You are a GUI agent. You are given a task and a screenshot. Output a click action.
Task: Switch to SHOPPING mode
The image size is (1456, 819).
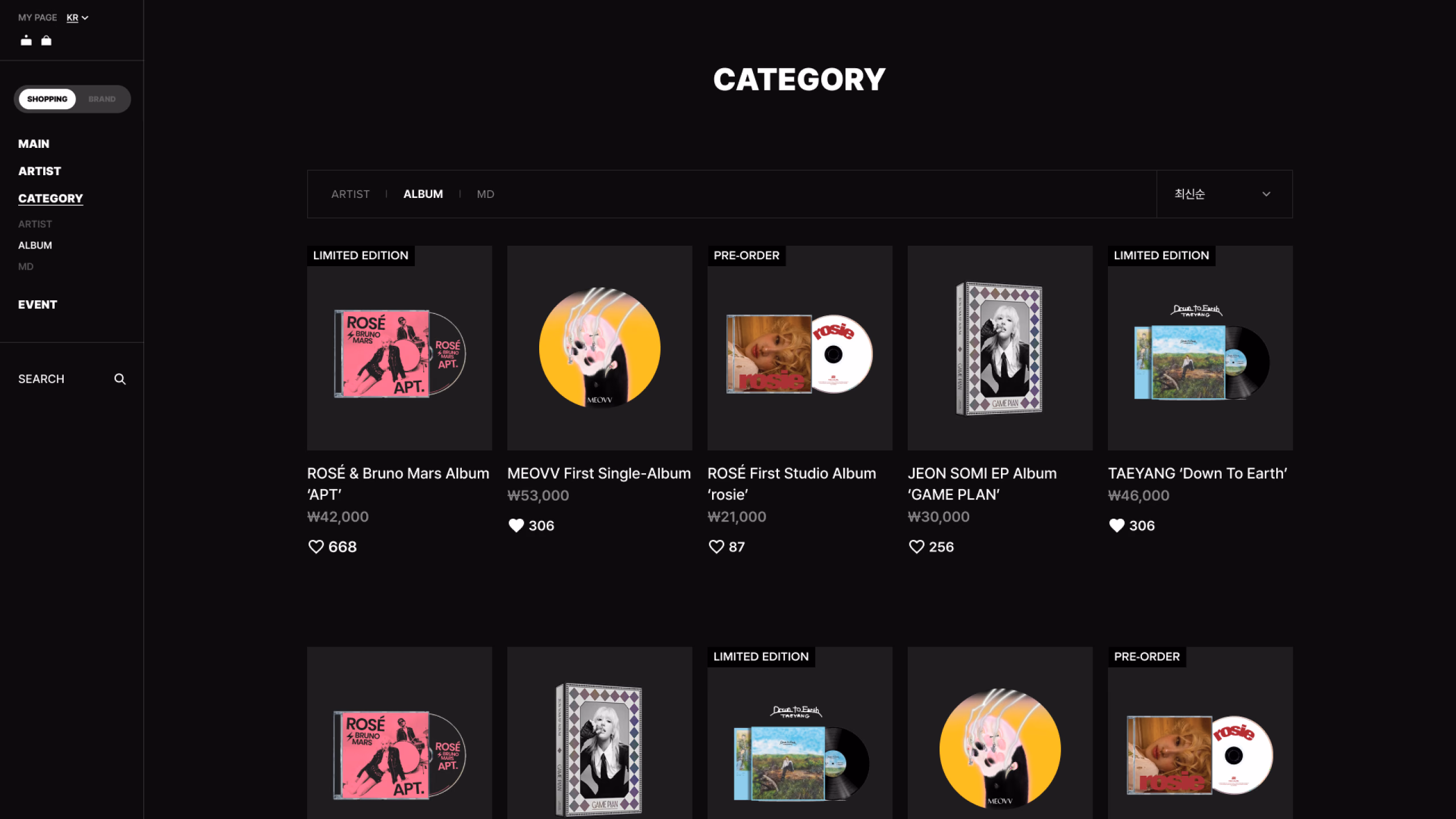click(47, 99)
